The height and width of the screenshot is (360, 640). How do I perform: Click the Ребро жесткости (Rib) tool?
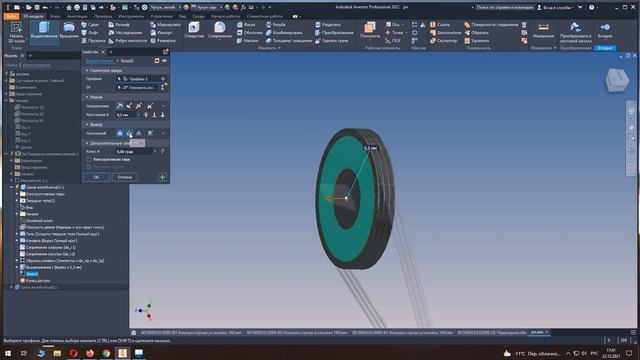pyautogui.click(x=127, y=40)
